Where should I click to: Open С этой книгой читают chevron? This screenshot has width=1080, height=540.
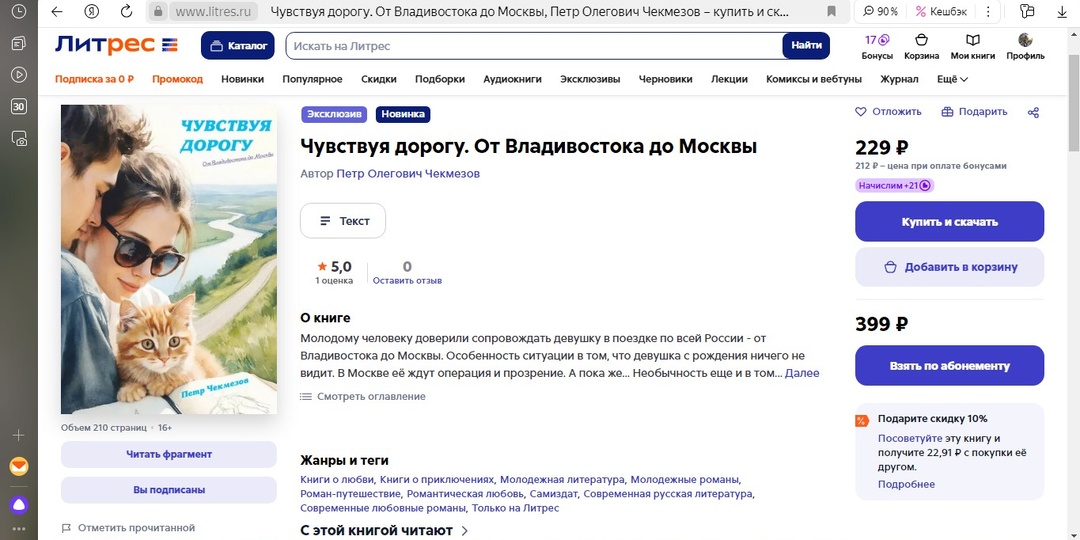(464, 530)
